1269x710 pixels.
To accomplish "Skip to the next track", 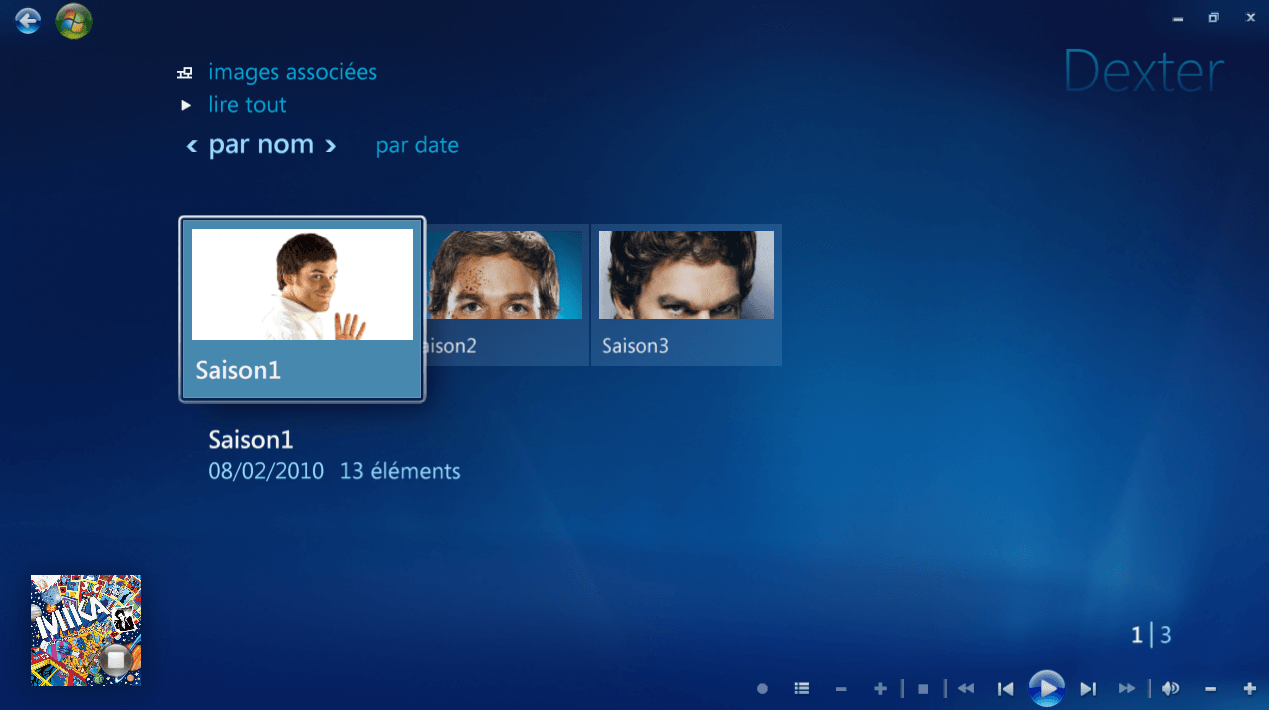I will 1088,689.
